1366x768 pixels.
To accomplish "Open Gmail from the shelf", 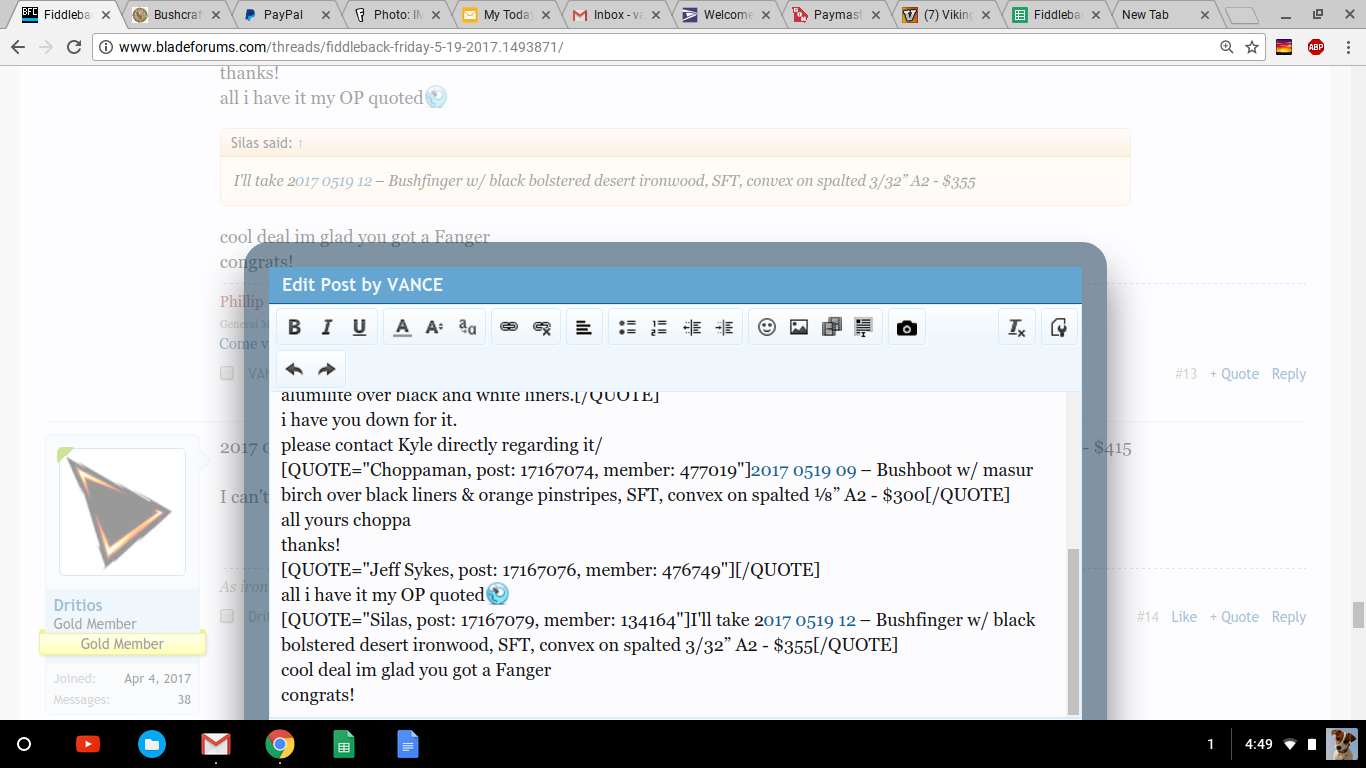I will coord(215,744).
